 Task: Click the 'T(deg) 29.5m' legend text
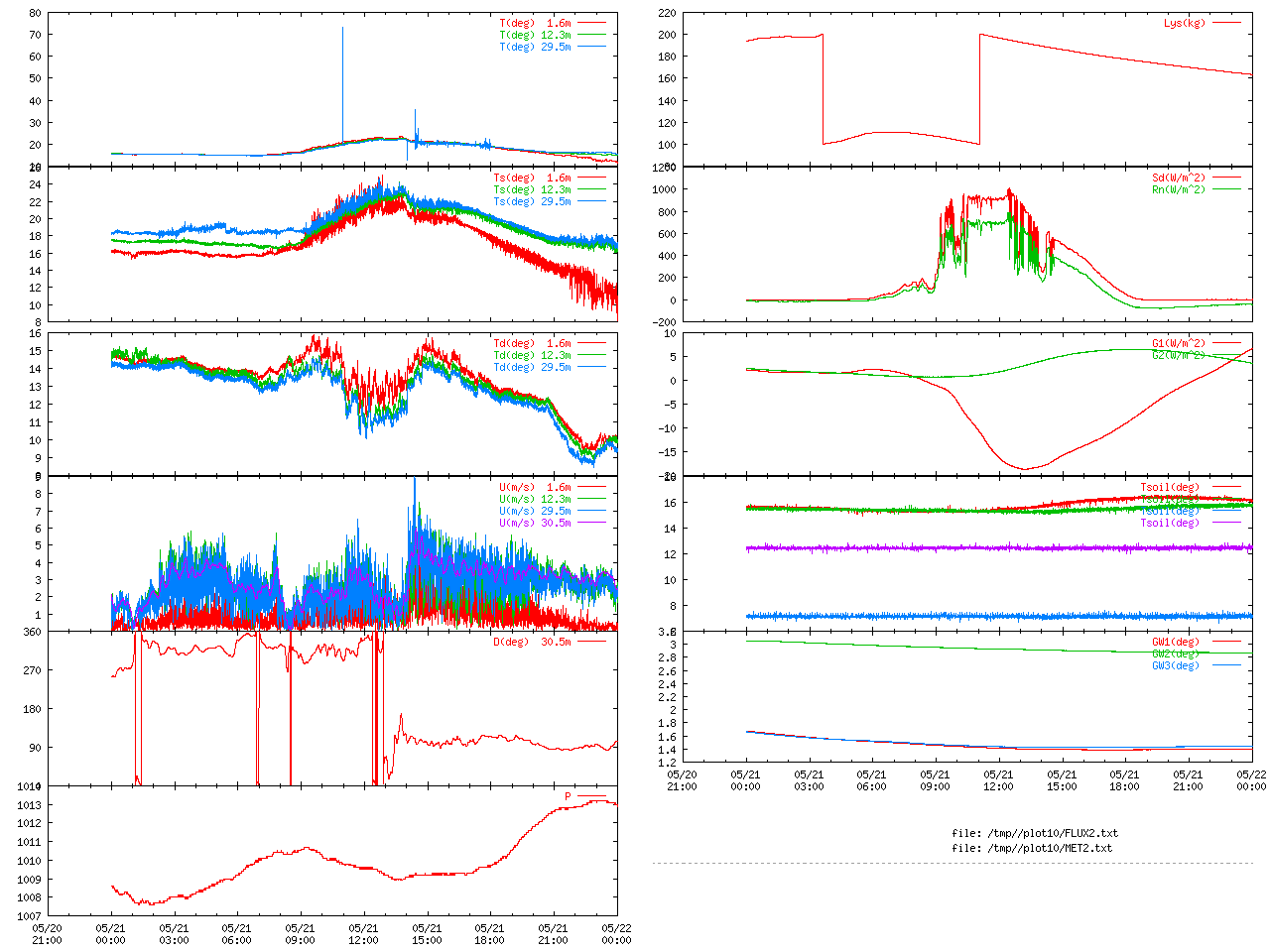click(x=536, y=47)
